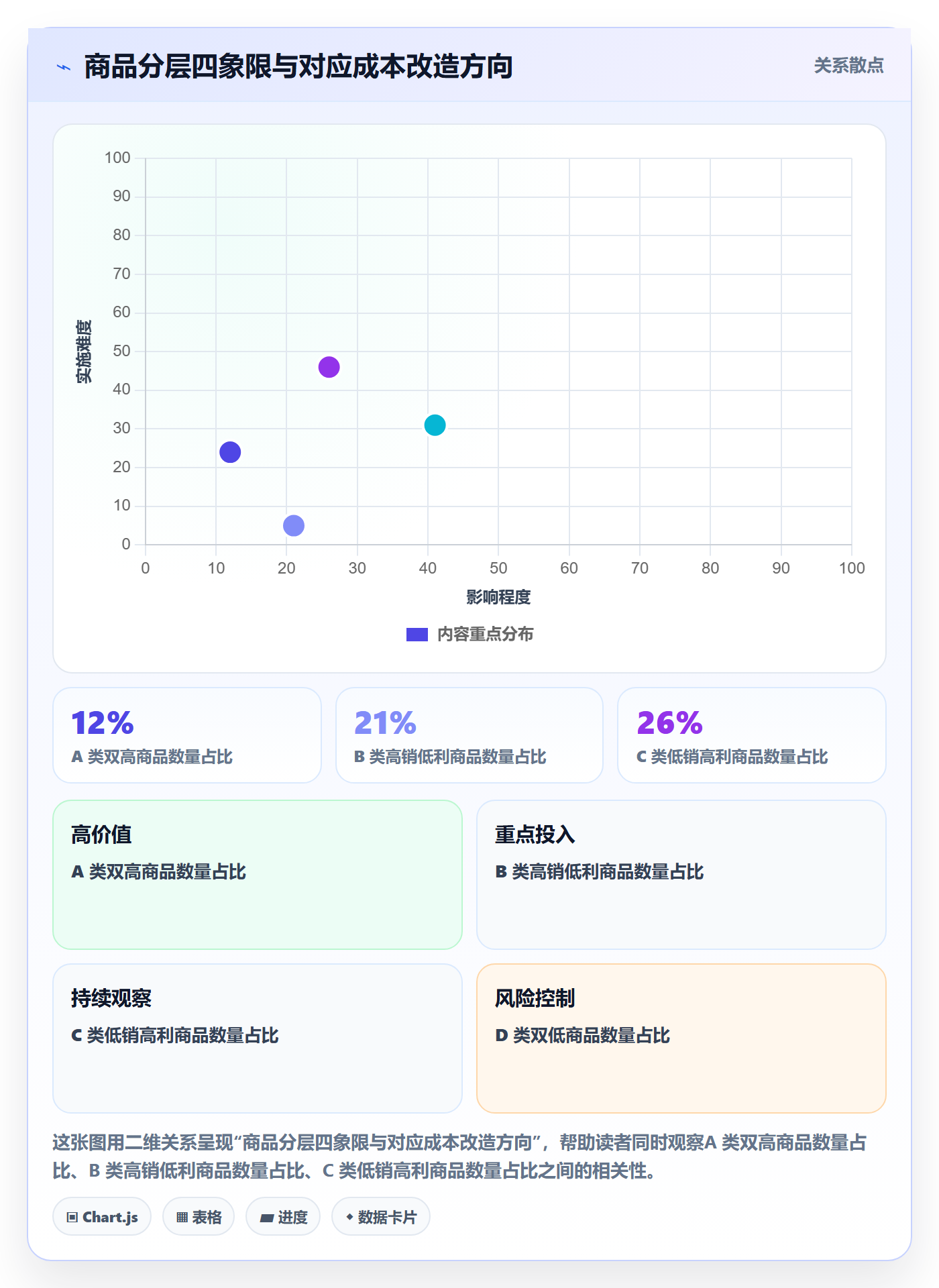Viewport: 939px width, 1288px height.
Task: Click the 影响程度 x-axis title
Action: 498,597
